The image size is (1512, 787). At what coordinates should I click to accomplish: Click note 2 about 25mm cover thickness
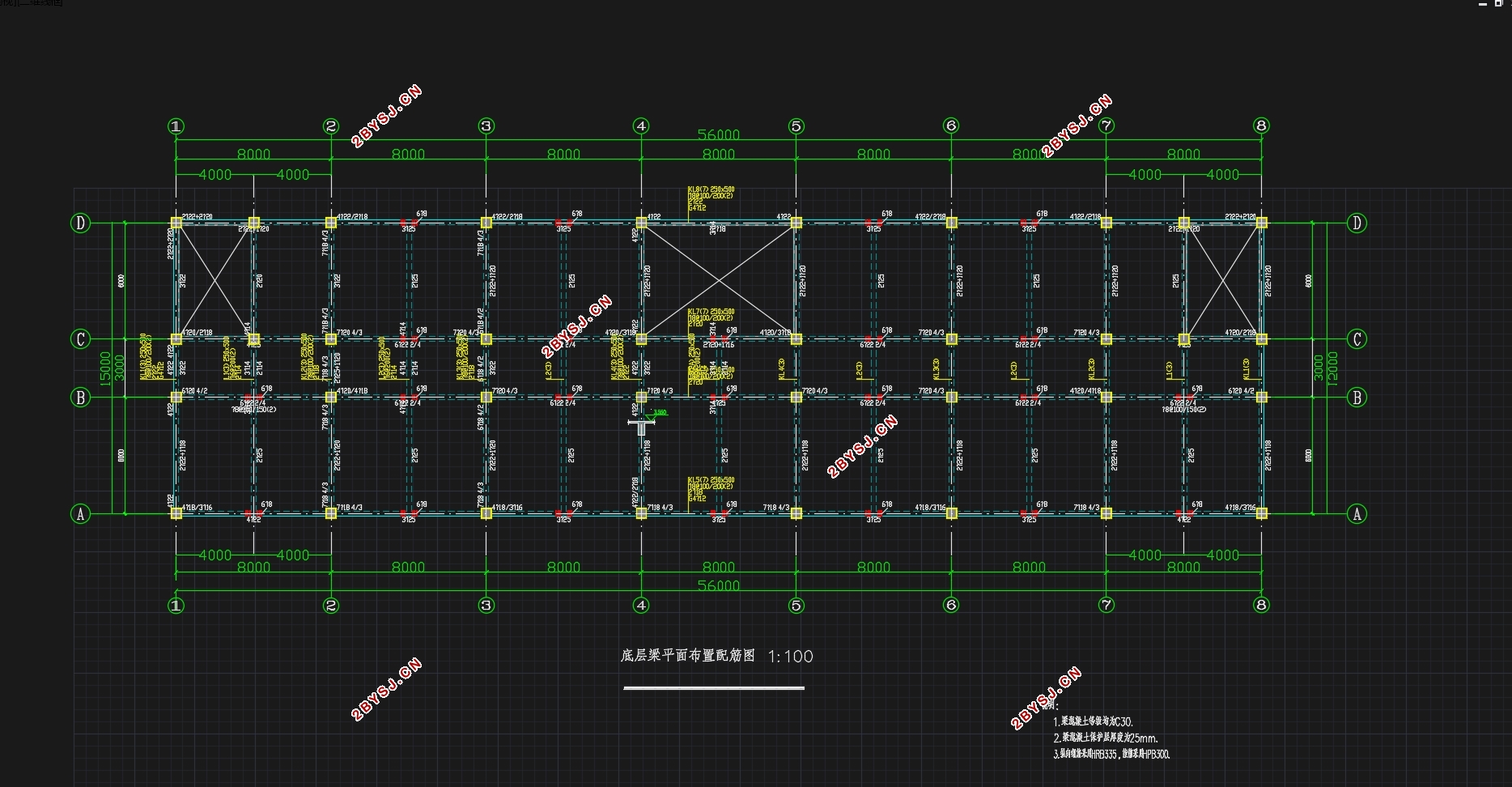(1106, 738)
